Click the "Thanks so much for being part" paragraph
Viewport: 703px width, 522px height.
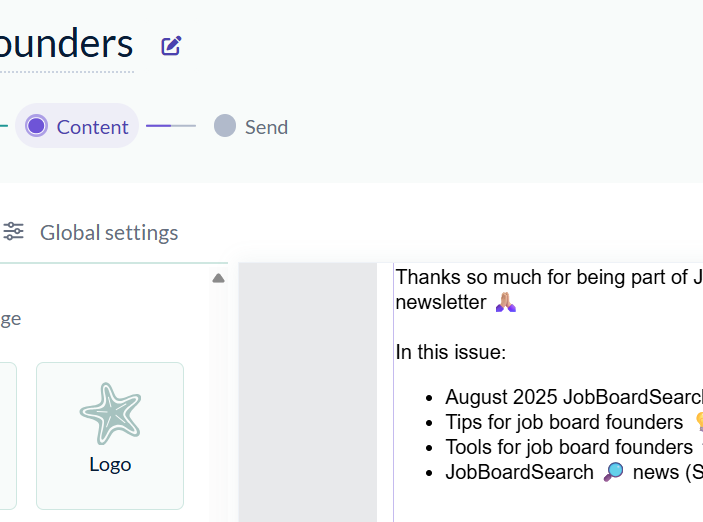pos(546,277)
